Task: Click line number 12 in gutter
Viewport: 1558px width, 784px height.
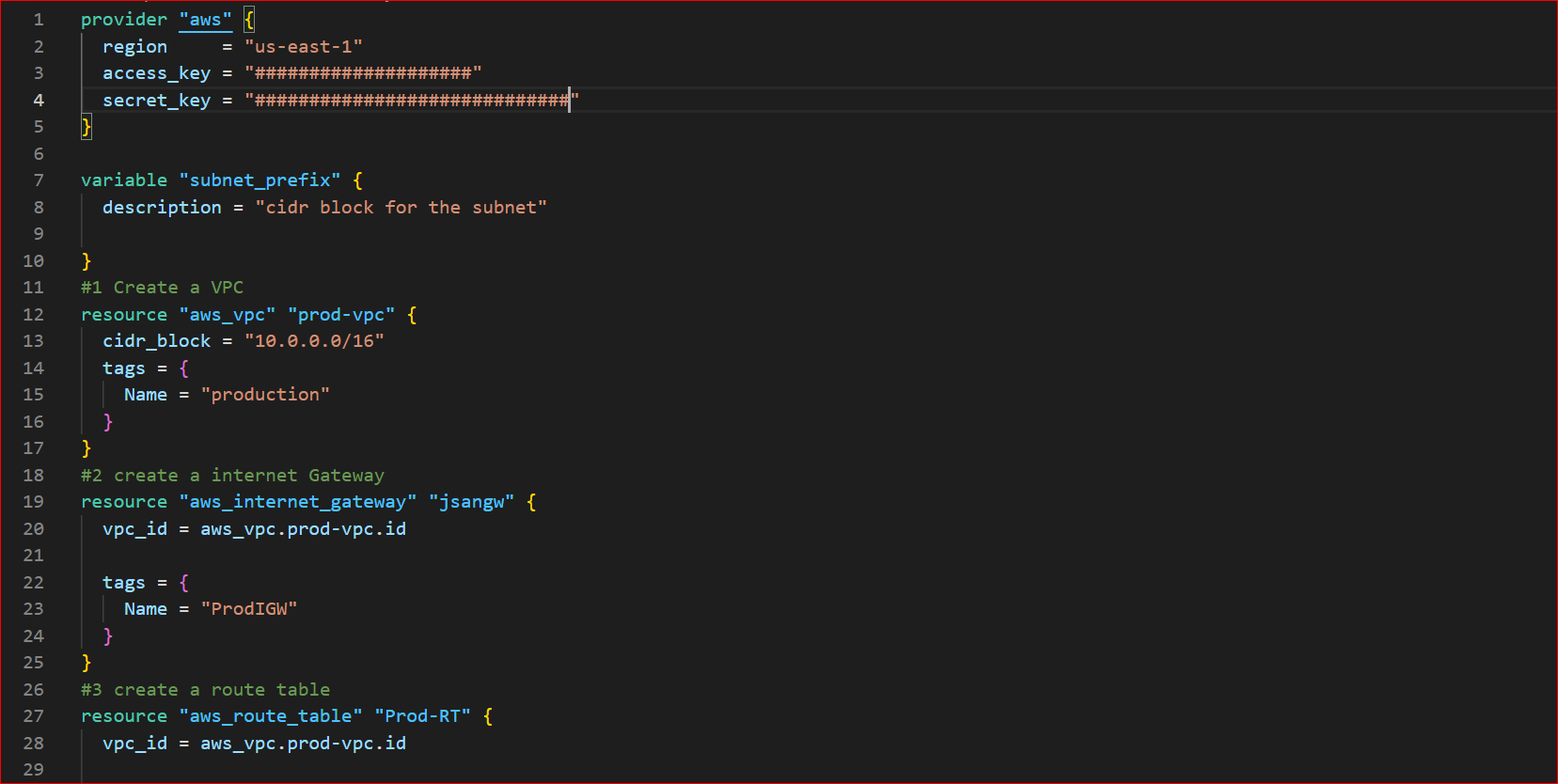Action: click(x=34, y=314)
